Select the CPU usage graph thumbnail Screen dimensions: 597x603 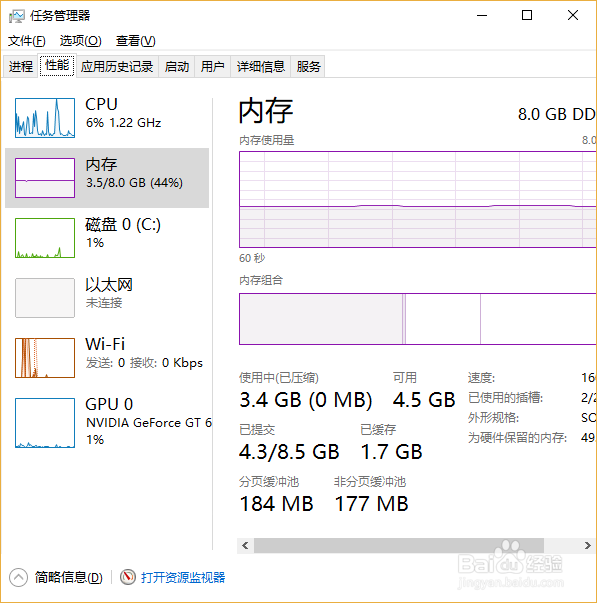pyautogui.click(x=45, y=118)
